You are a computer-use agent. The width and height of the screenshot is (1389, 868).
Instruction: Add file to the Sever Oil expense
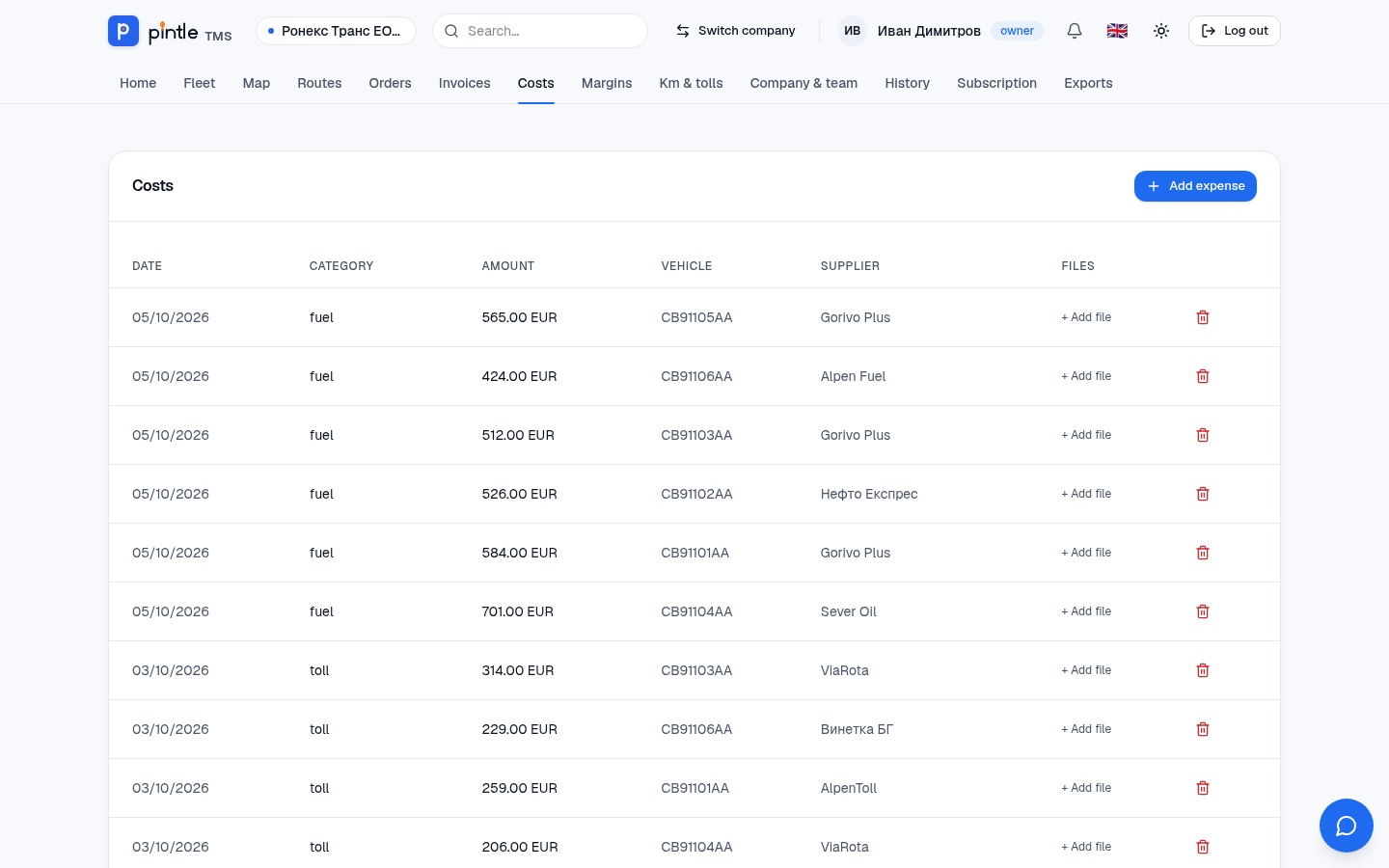(x=1086, y=611)
